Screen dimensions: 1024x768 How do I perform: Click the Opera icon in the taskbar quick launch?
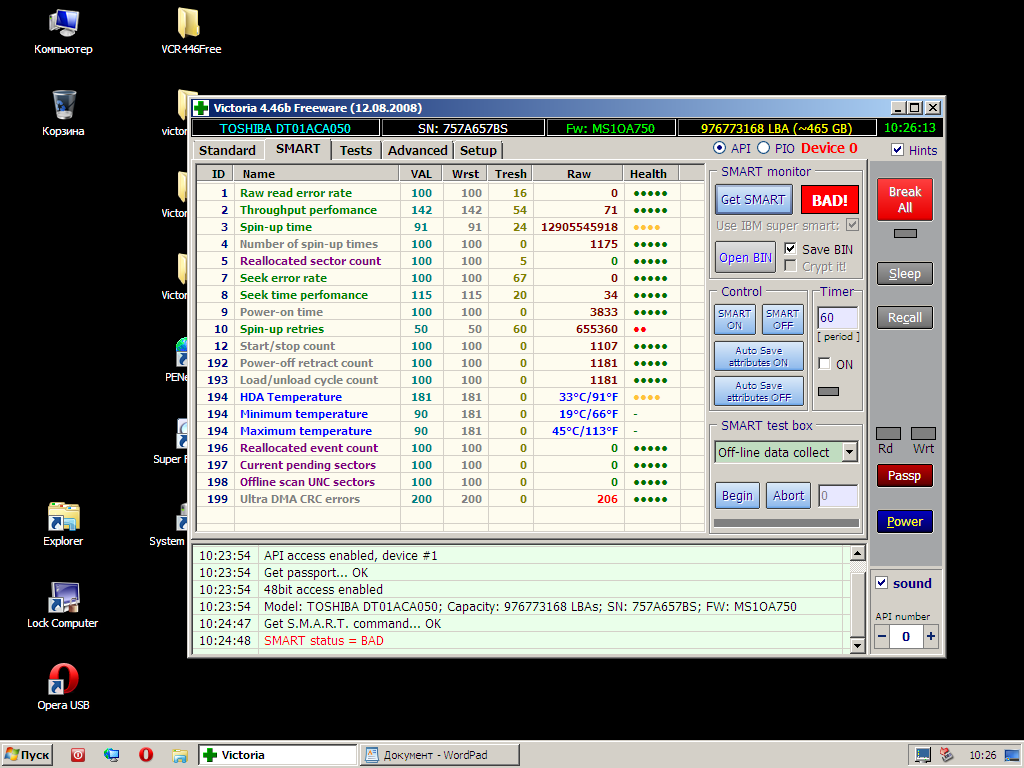point(146,755)
